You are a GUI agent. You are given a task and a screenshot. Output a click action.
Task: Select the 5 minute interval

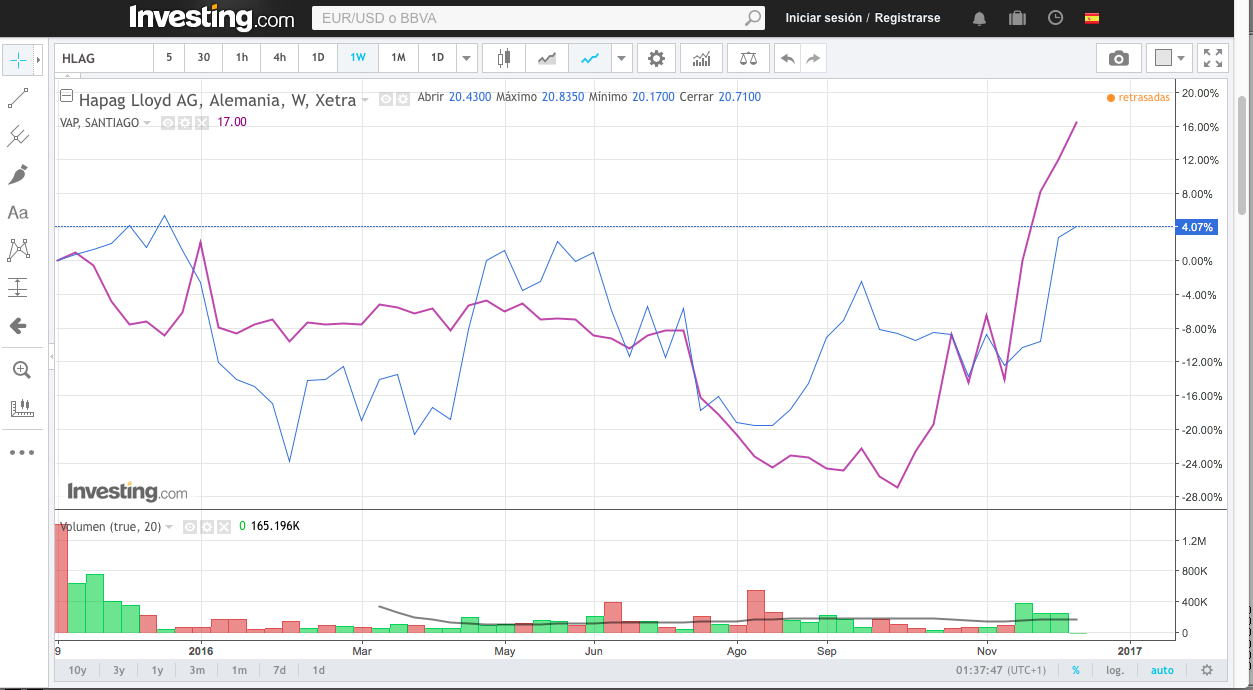pyautogui.click(x=169, y=58)
